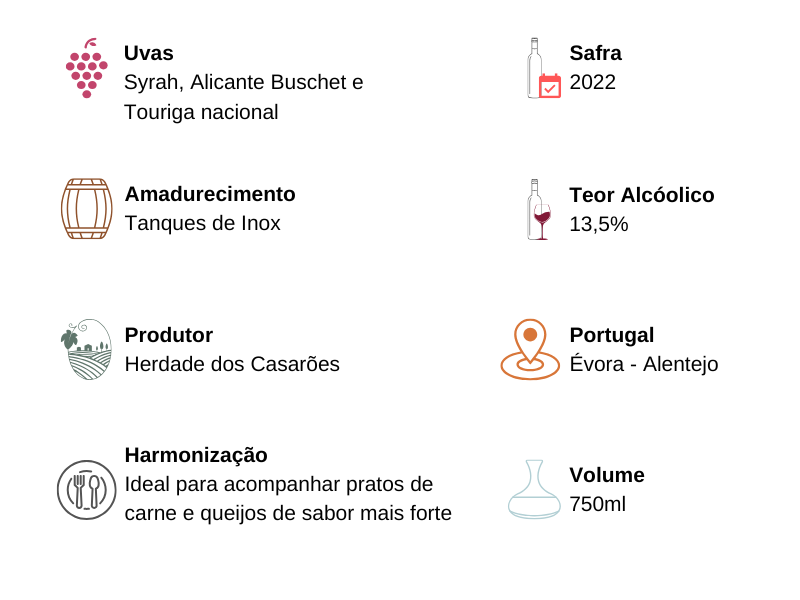This screenshot has width=800, height=600.
Task: Click the Safra heading
Action: click(595, 53)
